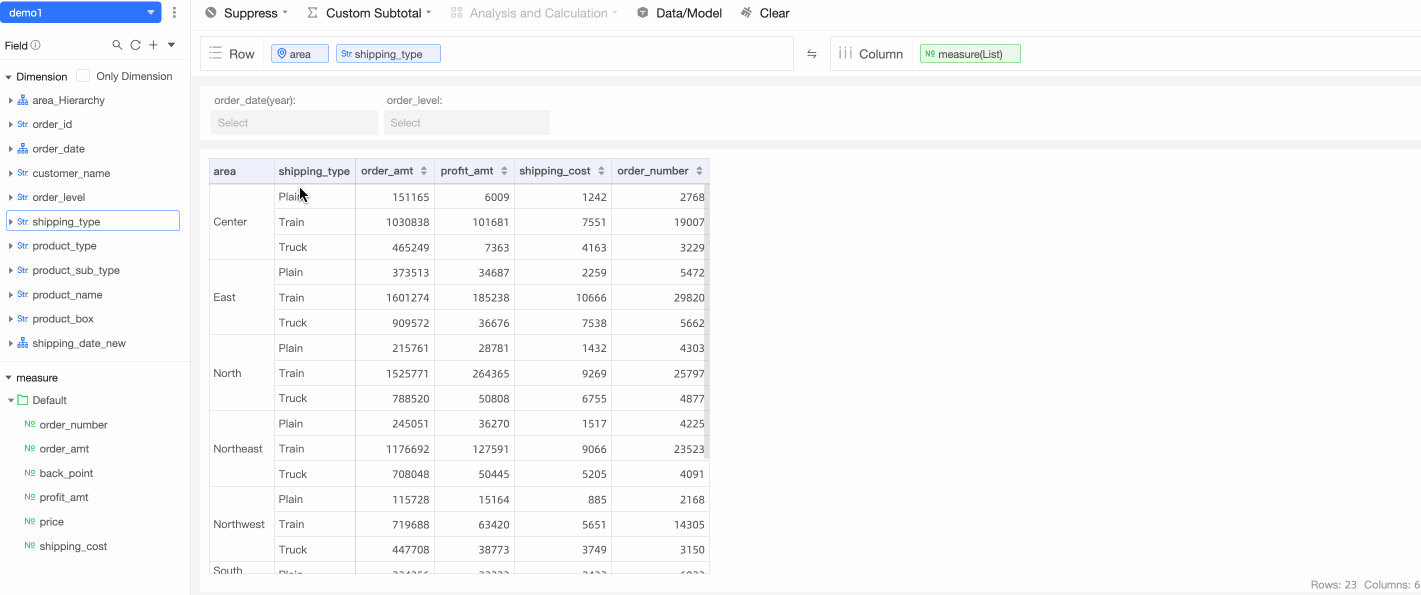This screenshot has height=595, width=1421.
Task: Click the Field info icon
Action: tap(36, 45)
